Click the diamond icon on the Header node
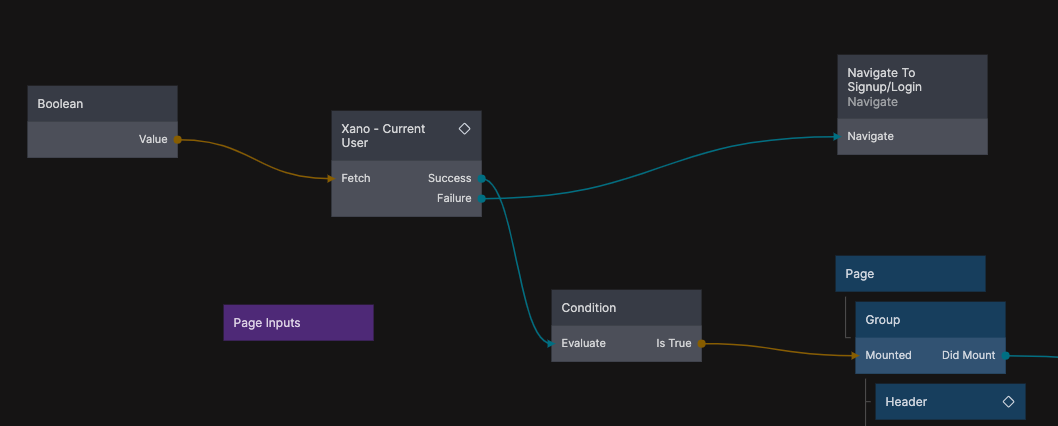The image size is (1058, 426). click(x=1008, y=402)
